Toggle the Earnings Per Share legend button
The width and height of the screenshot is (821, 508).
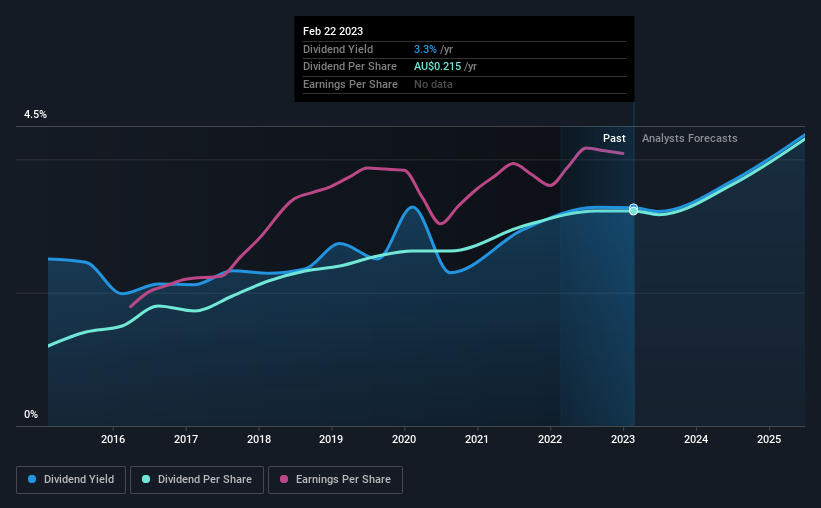pyautogui.click(x=335, y=480)
